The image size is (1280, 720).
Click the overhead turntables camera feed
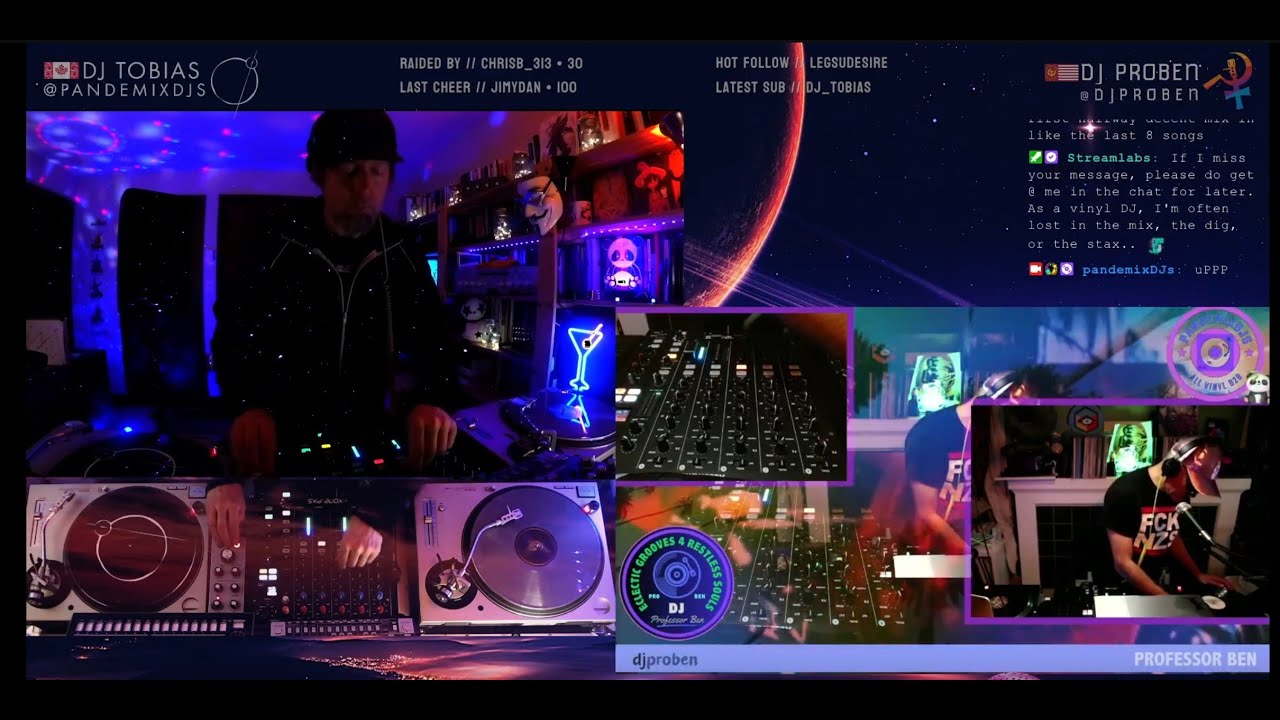[x=320, y=559]
